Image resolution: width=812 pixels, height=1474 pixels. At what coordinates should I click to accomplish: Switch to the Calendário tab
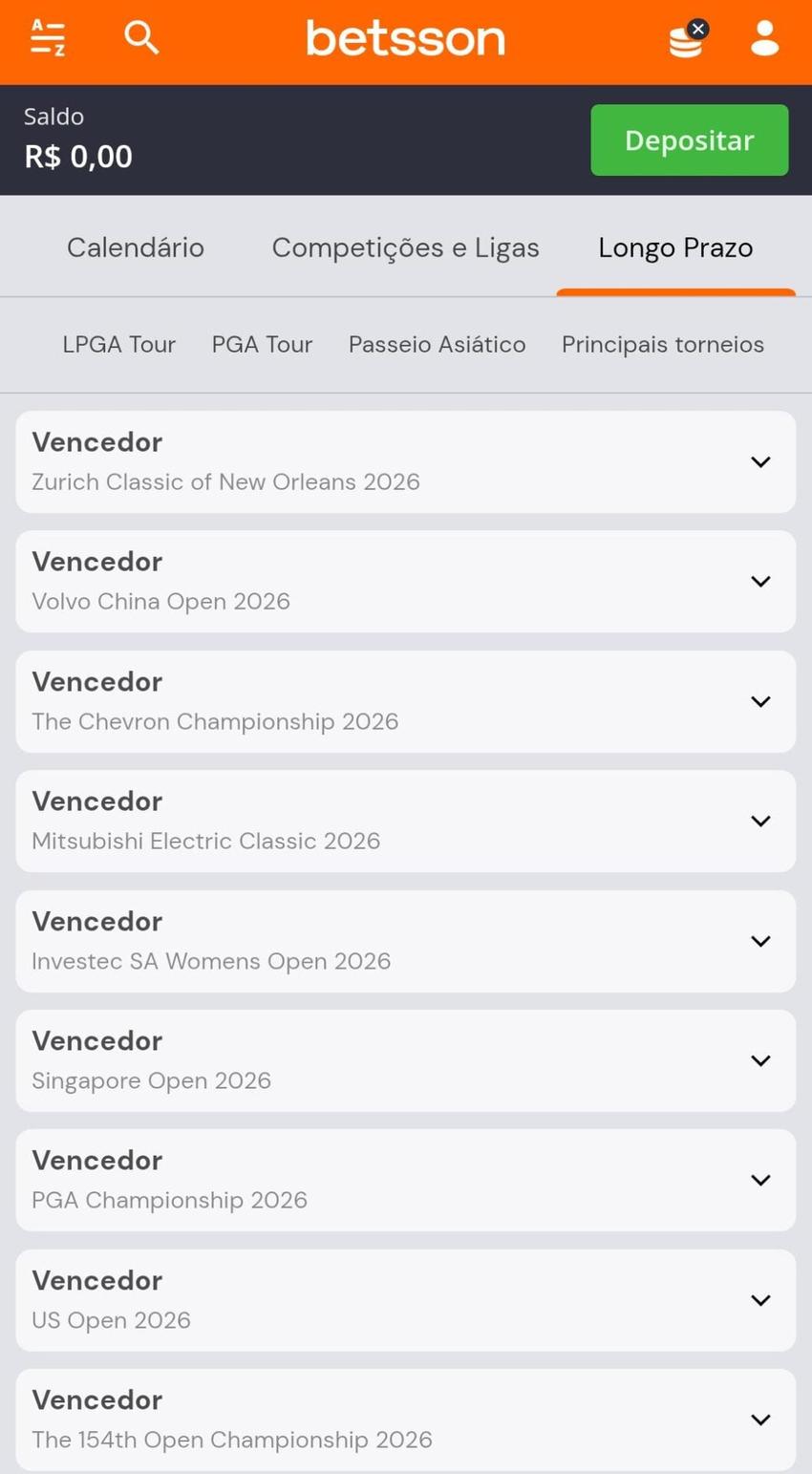136,248
